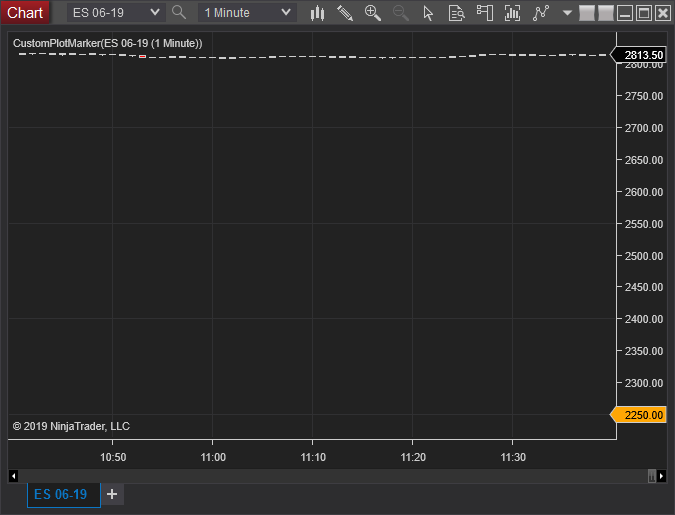Toggle the Chart Trader icon
Screen dimensions: 675x515
(485, 13)
